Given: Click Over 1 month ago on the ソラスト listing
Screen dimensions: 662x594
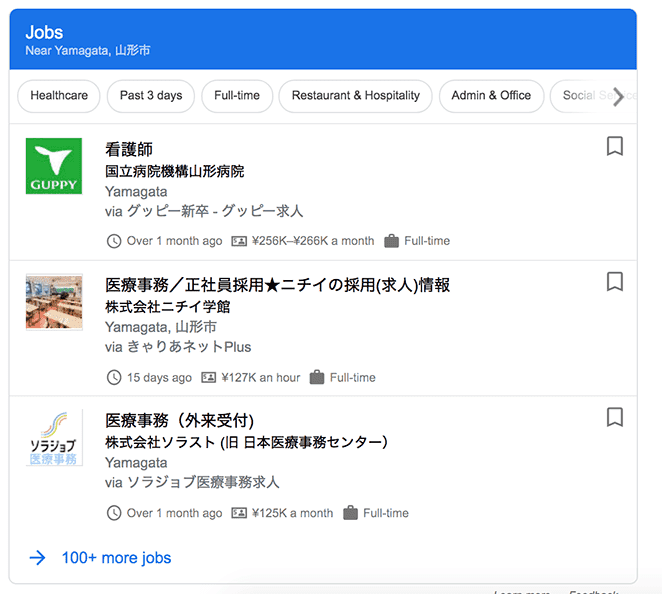Looking at the screenshot, I should point(174,513).
